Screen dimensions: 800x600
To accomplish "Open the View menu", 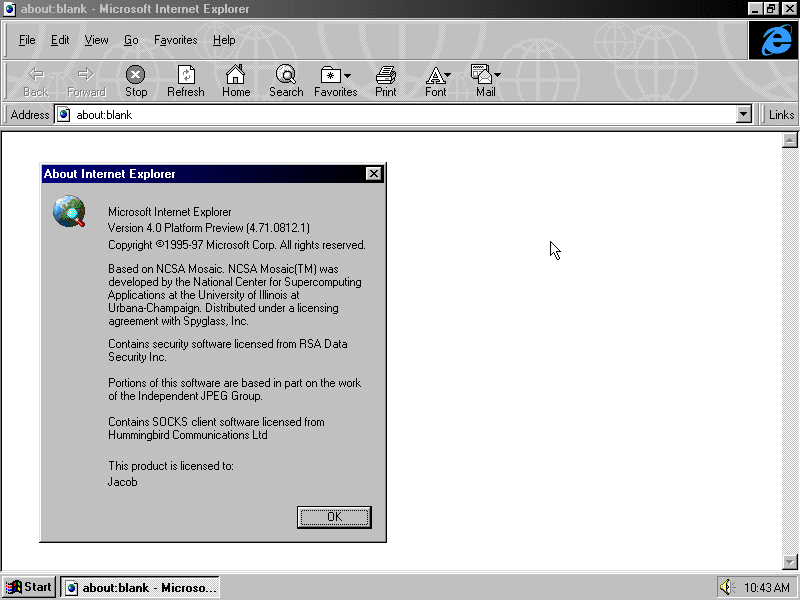I will coord(96,40).
